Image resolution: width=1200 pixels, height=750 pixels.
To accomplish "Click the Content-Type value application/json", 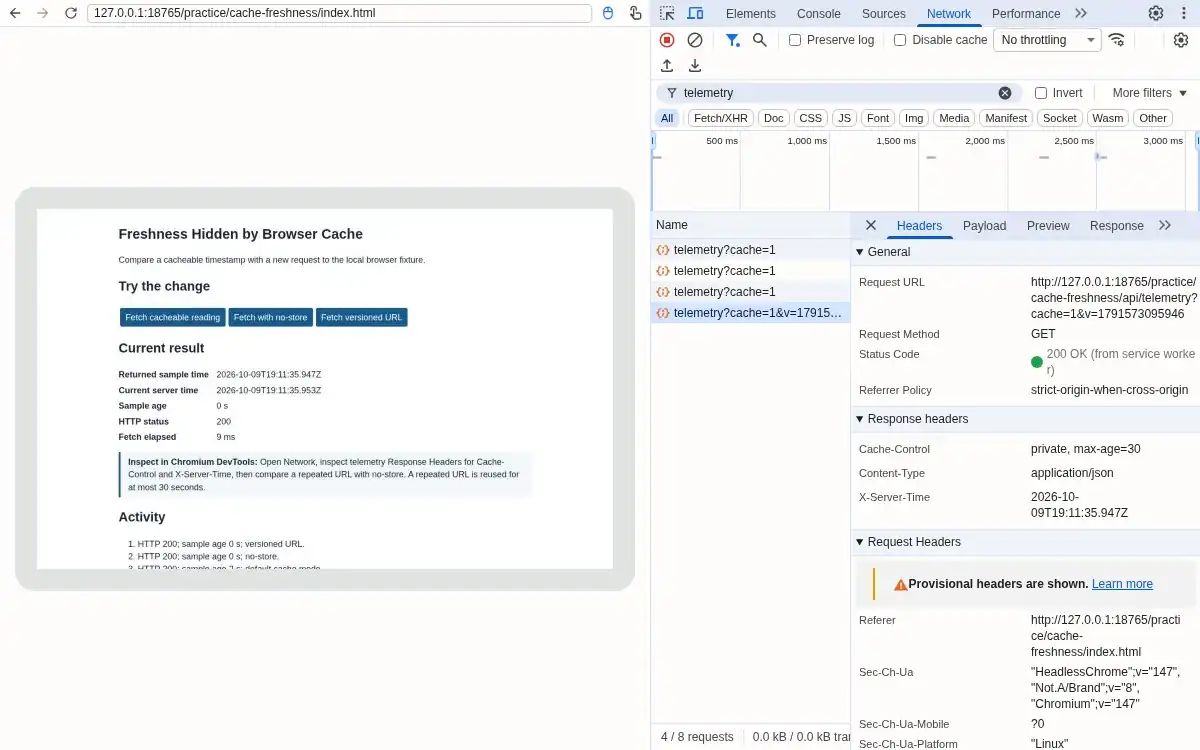I will point(1072,473).
